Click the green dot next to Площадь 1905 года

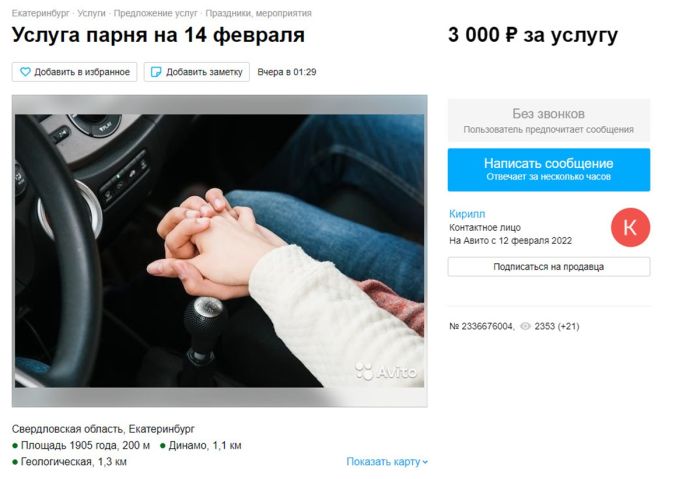click(15, 446)
